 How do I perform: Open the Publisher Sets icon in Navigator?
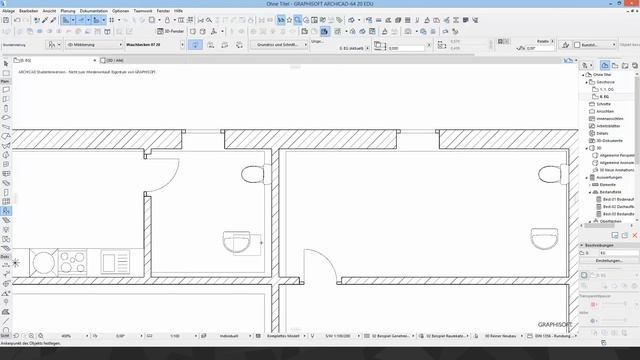635,65
